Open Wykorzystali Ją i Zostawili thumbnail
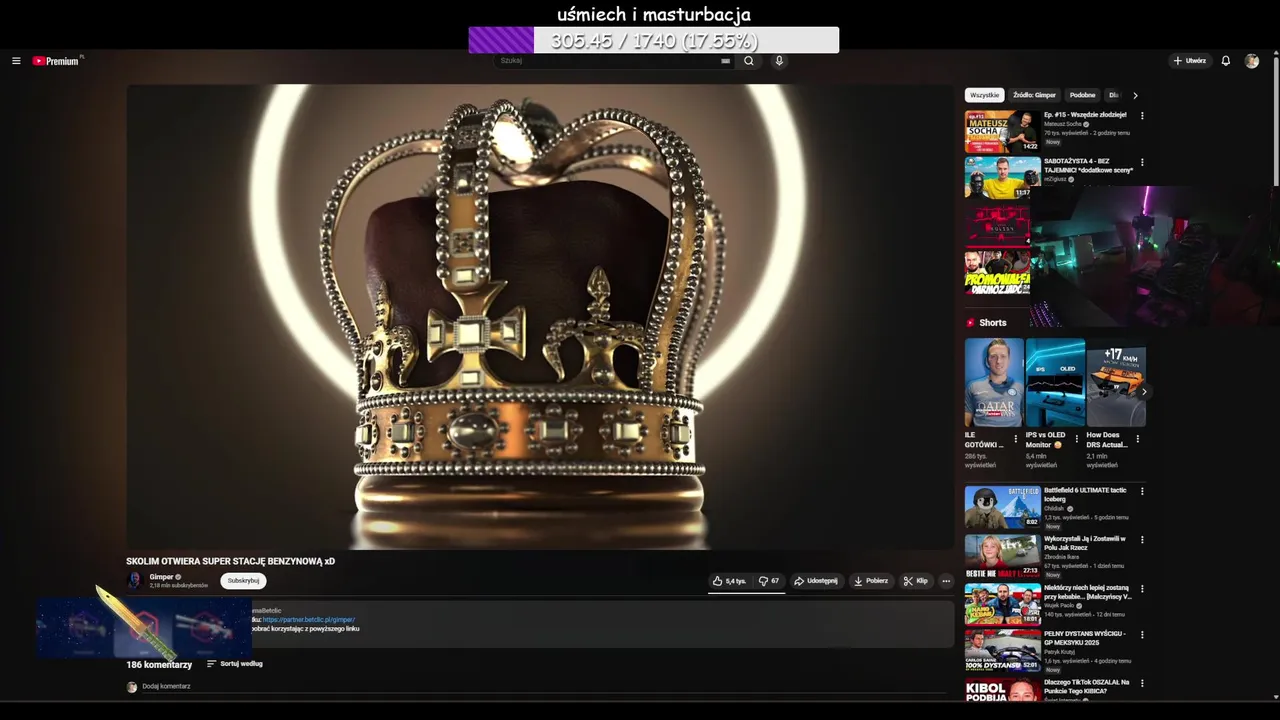The height and width of the screenshot is (720, 1280). [1002, 555]
